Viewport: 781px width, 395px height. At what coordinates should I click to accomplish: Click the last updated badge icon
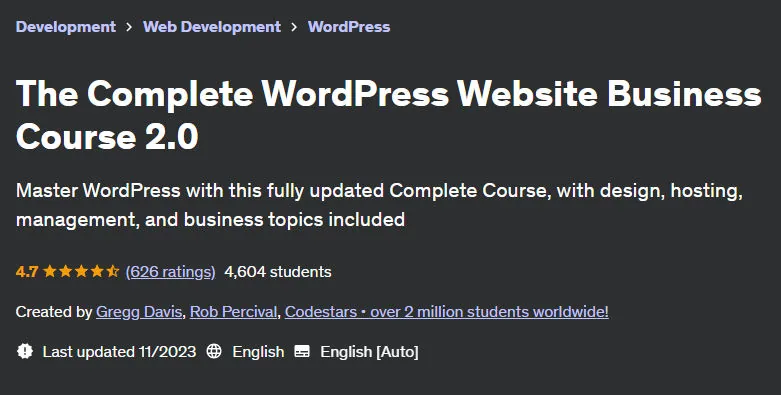[x=25, y=352]
